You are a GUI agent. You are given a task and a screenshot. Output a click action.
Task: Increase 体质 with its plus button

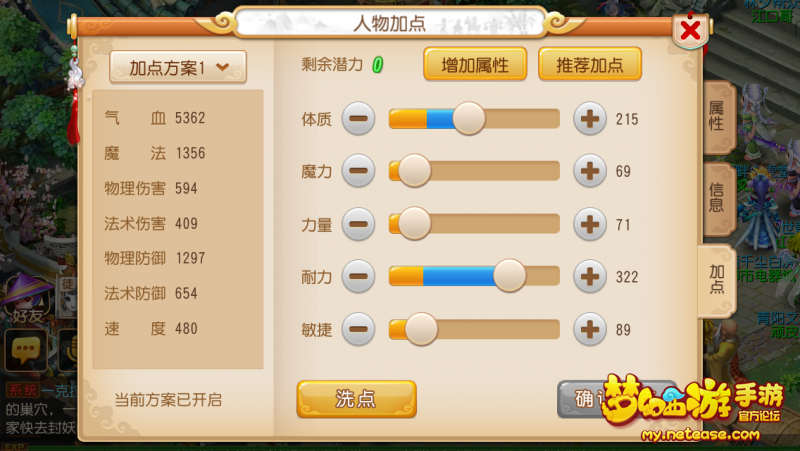point(590,118)
